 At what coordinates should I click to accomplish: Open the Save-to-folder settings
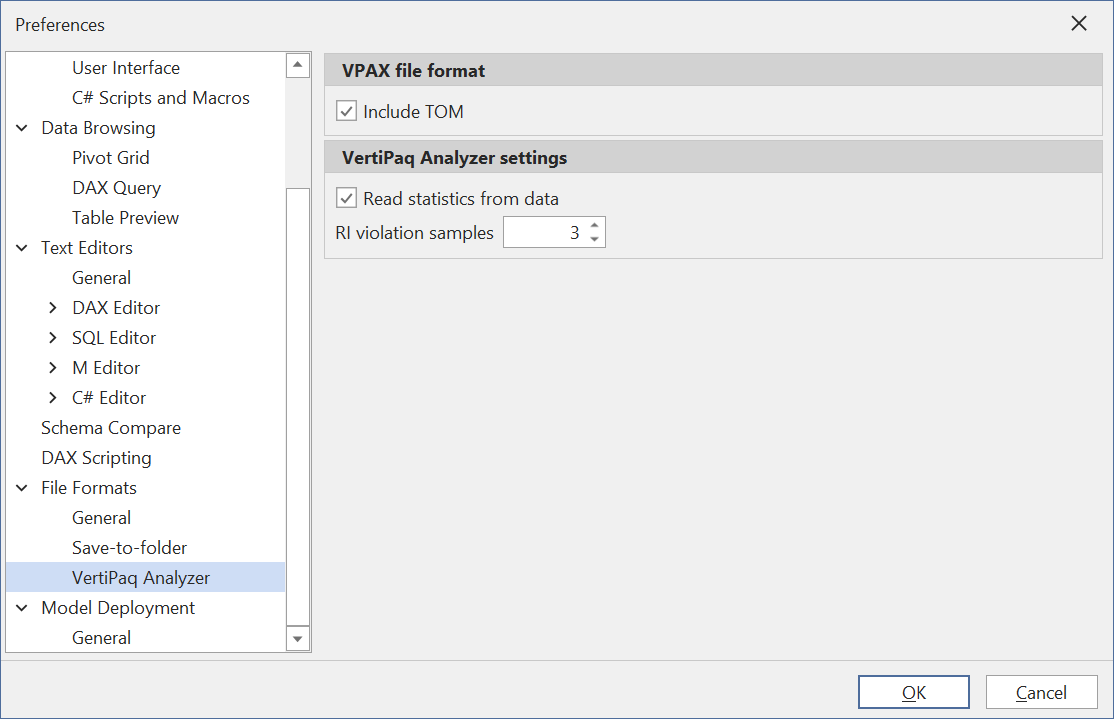tap(129, 548)
